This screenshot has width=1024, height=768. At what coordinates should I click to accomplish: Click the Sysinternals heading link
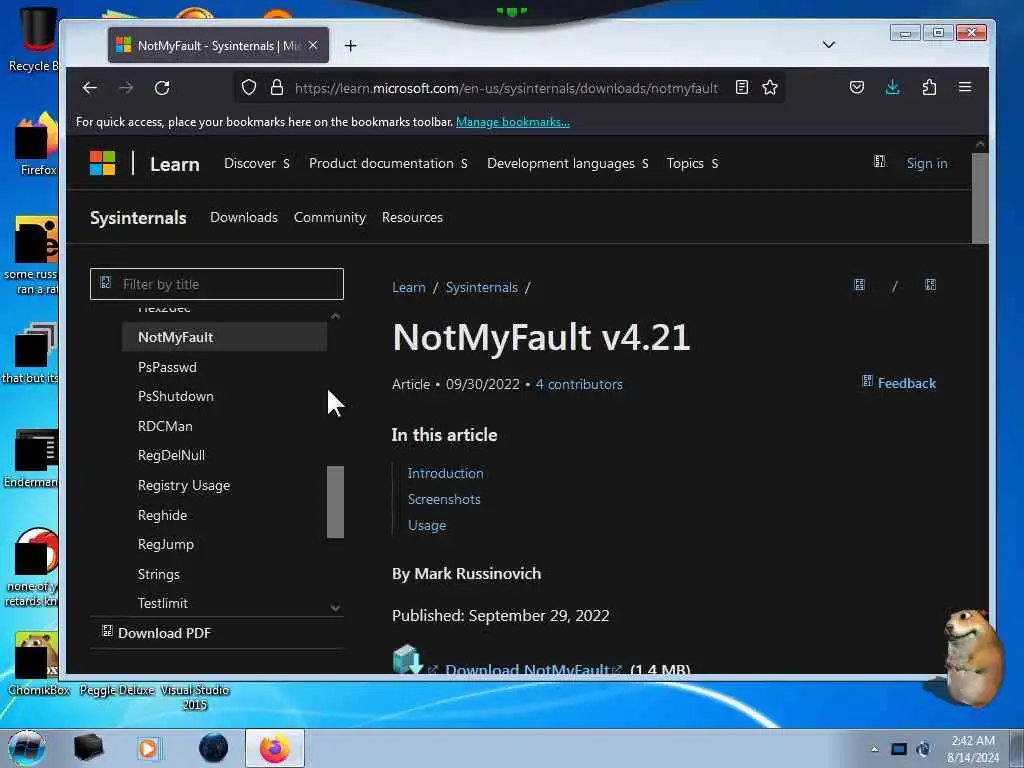coord(138,217)
